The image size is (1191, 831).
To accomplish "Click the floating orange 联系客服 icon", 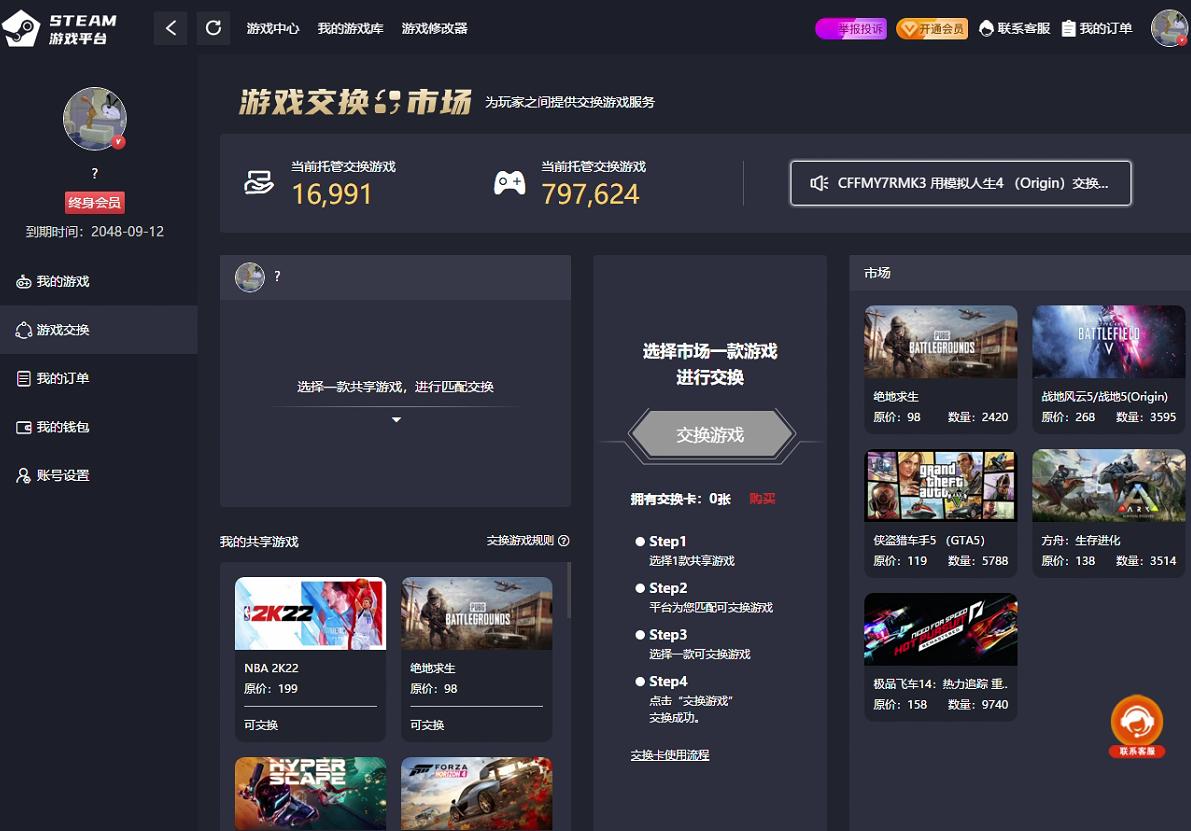I will 1136,725.
